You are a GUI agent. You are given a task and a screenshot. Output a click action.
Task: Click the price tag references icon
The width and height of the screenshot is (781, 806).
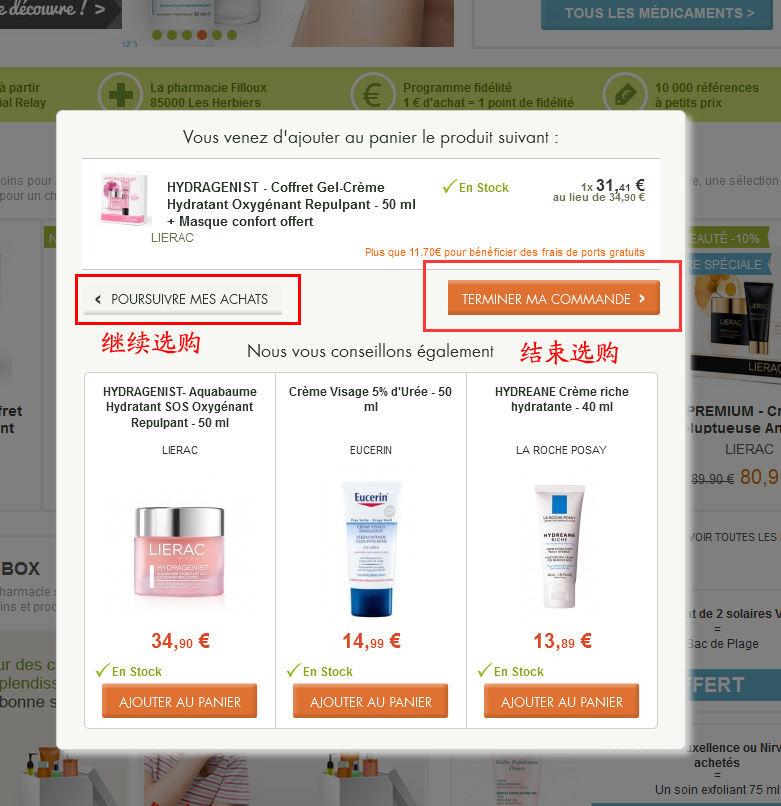pyautogui.click(x=625, y=95)
